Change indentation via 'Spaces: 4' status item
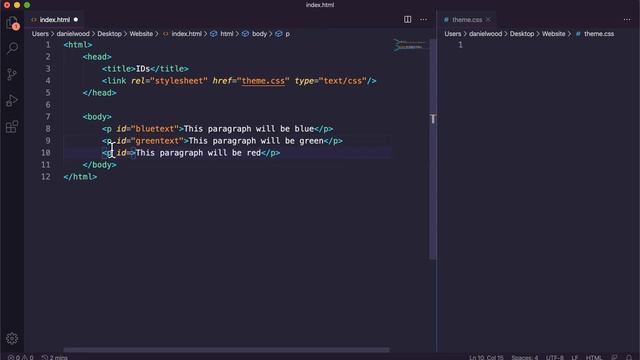The width and height of the screenshot is (640, 360). [x=524, y=358]
